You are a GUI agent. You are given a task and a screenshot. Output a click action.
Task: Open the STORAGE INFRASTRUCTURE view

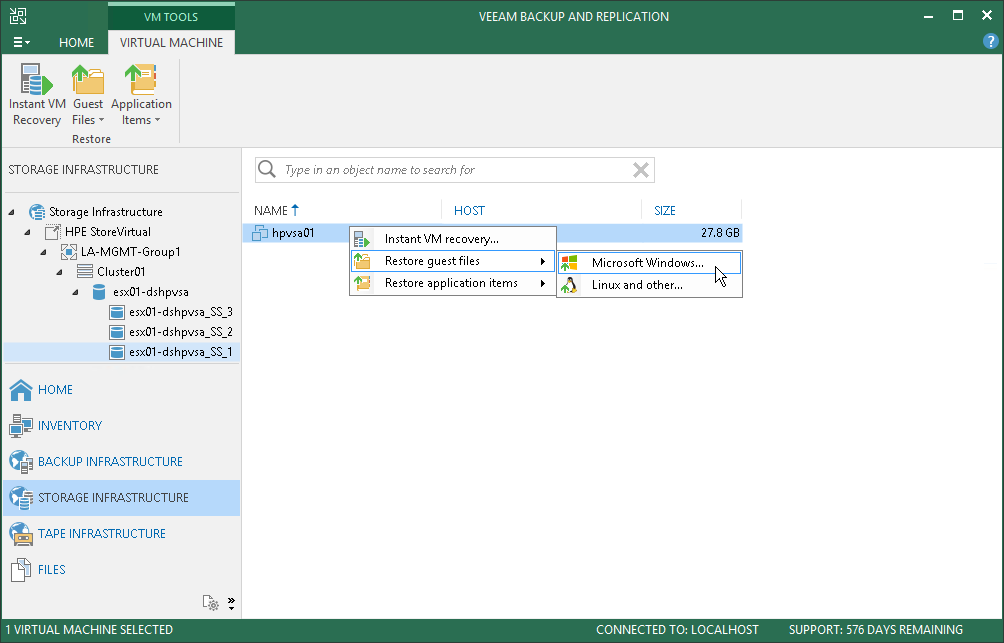(122, 498)
